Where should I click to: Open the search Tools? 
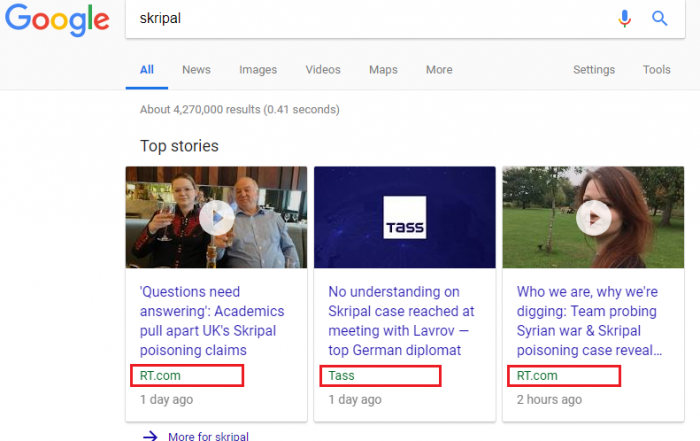(x=657, y=70)
